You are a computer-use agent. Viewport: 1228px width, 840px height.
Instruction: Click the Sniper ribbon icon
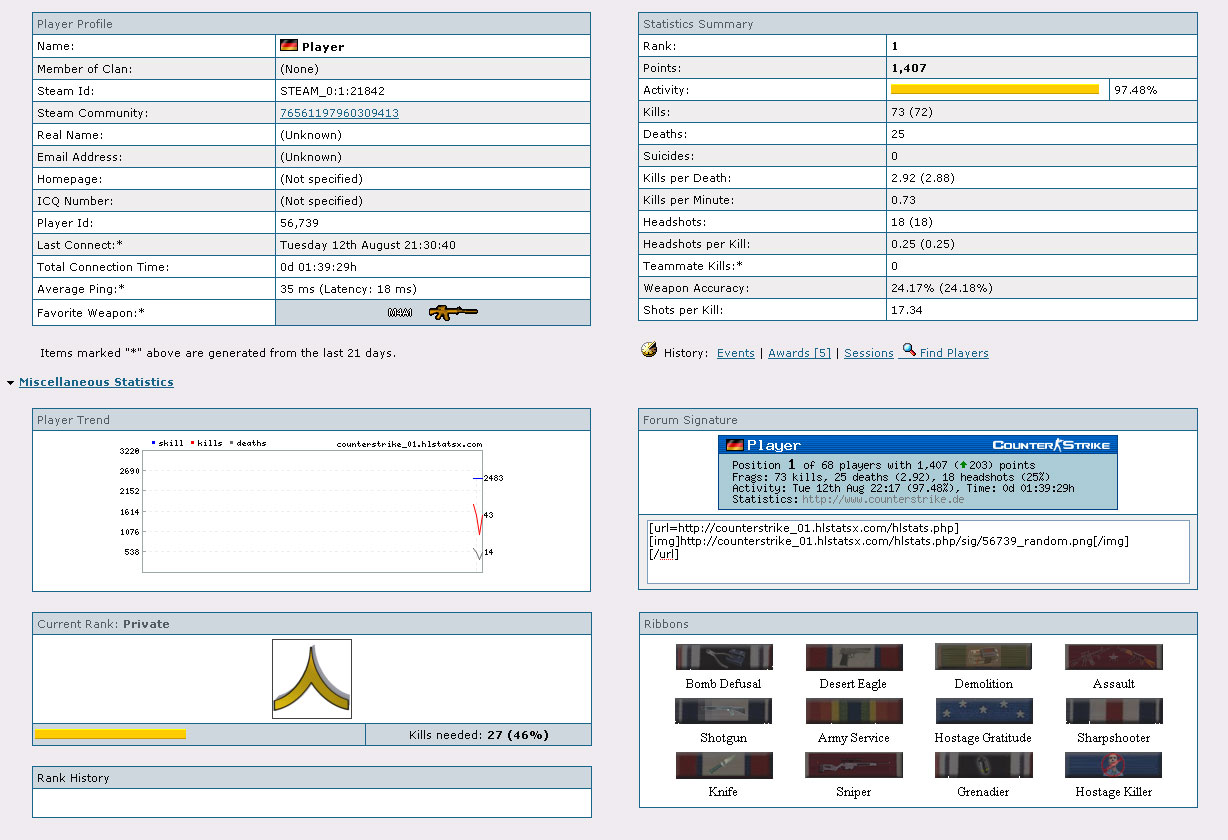click(853, 765)
